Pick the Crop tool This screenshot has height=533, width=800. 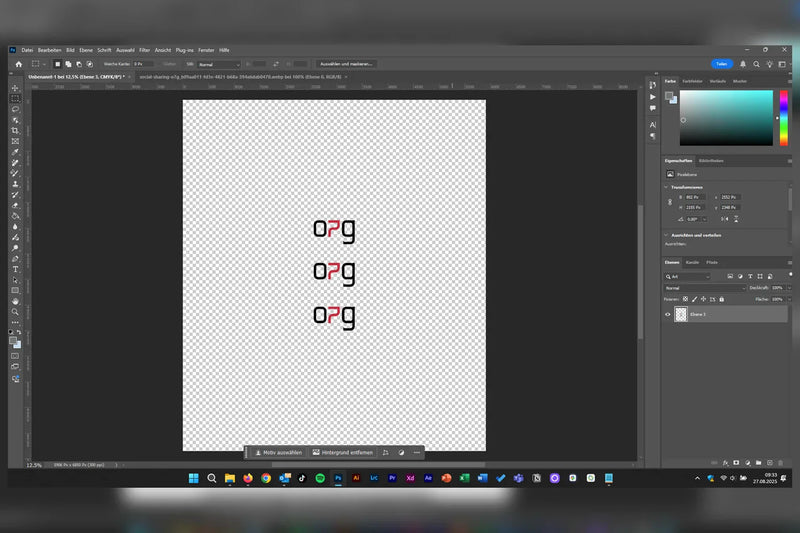(x=15, y=131)
